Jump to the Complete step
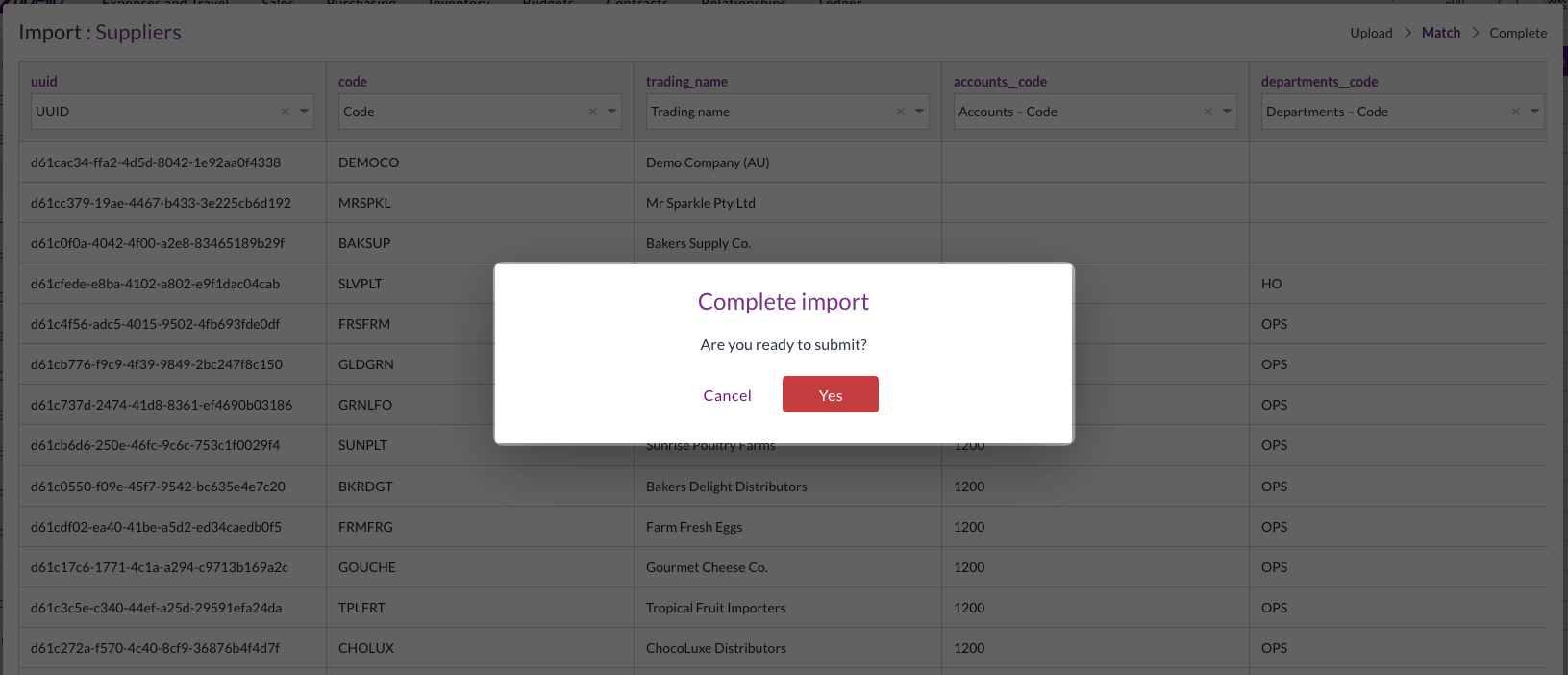The height and width of the screenshot is (675, 1568). tap(1518, 33)
